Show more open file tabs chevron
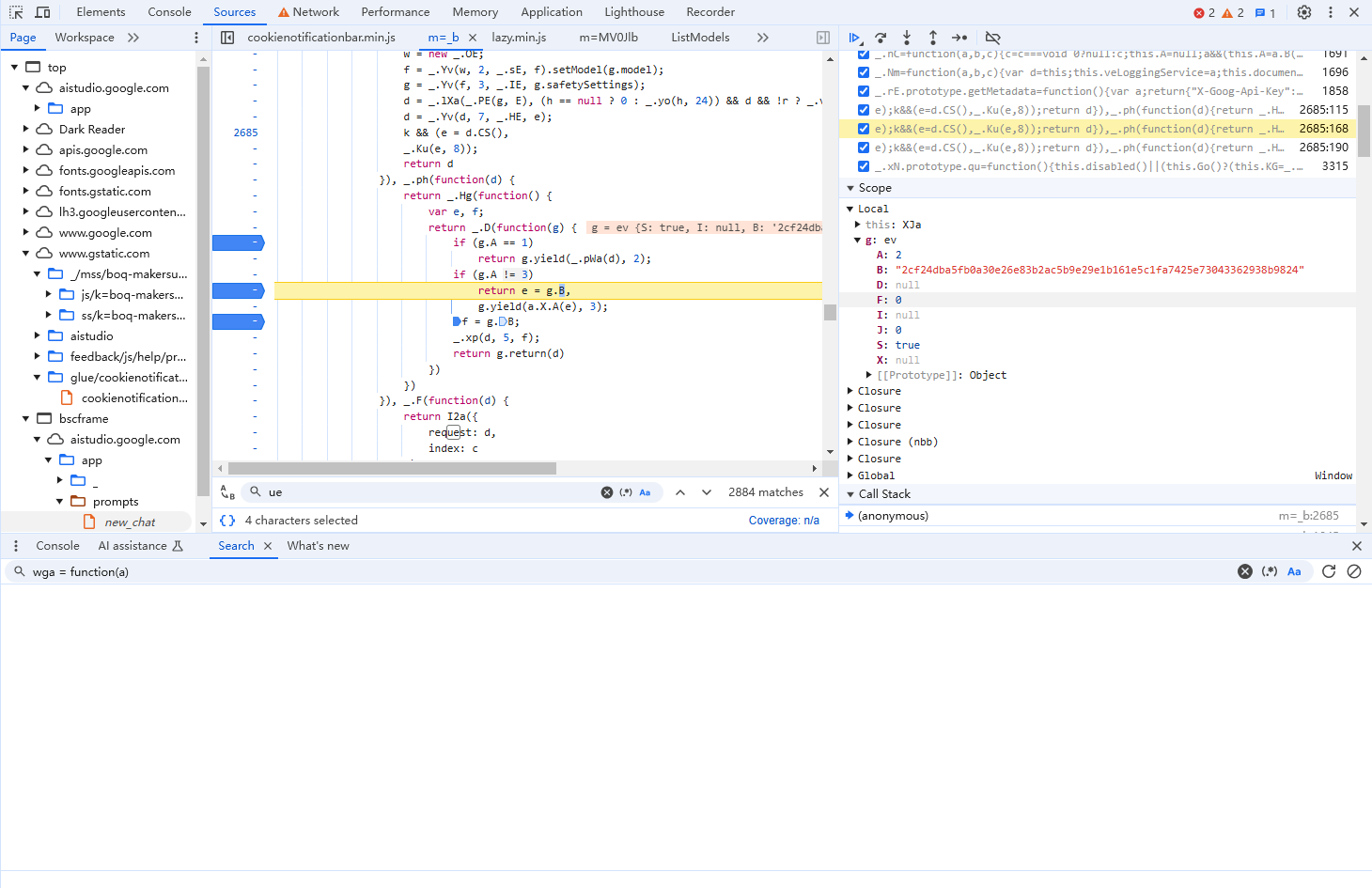The height and width of the screenshot is (888, 1372). pos(763,38)
